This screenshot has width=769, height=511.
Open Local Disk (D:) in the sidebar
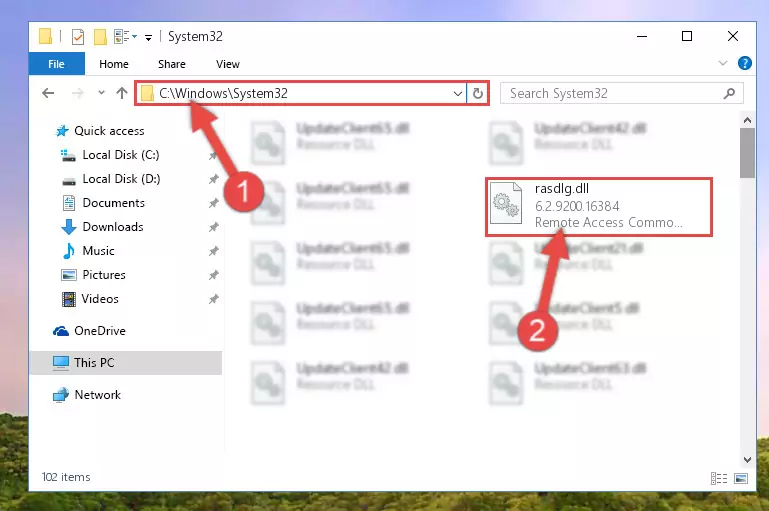pos(121,179)
